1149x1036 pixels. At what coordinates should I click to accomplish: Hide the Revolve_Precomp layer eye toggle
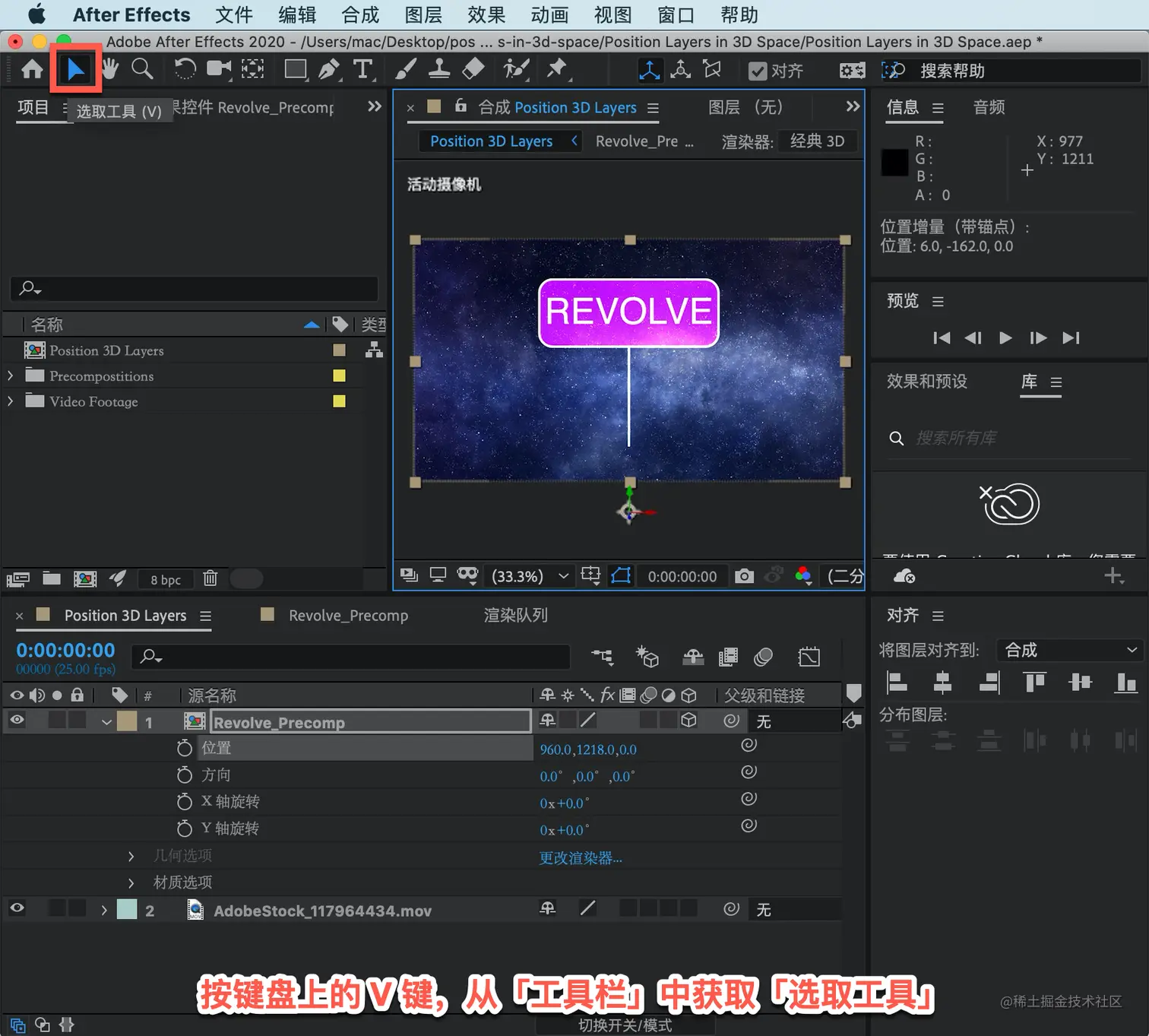click(x=17, y=720)
